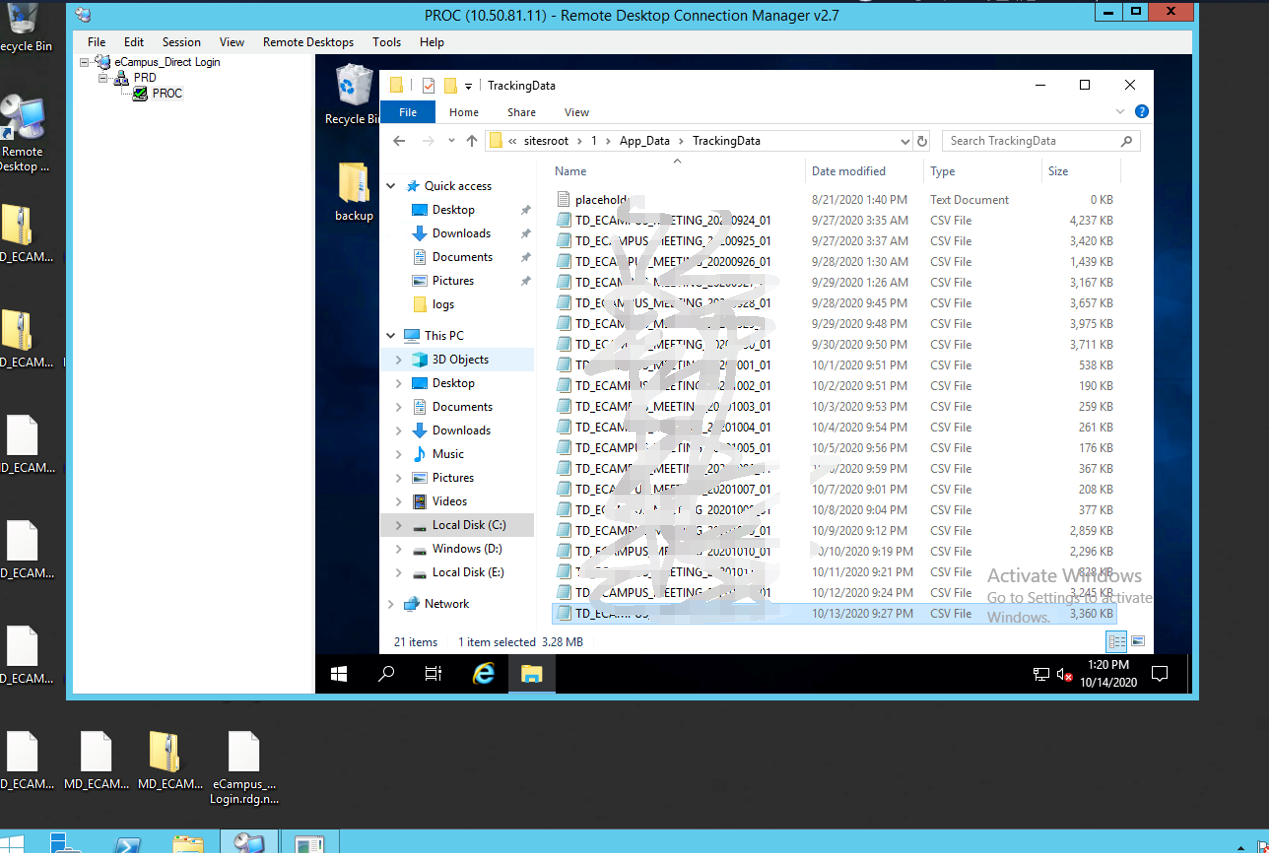Expand the 3D Objects node
The height and width of the screenshot is (853, 1269).
[x=399, y=360]
